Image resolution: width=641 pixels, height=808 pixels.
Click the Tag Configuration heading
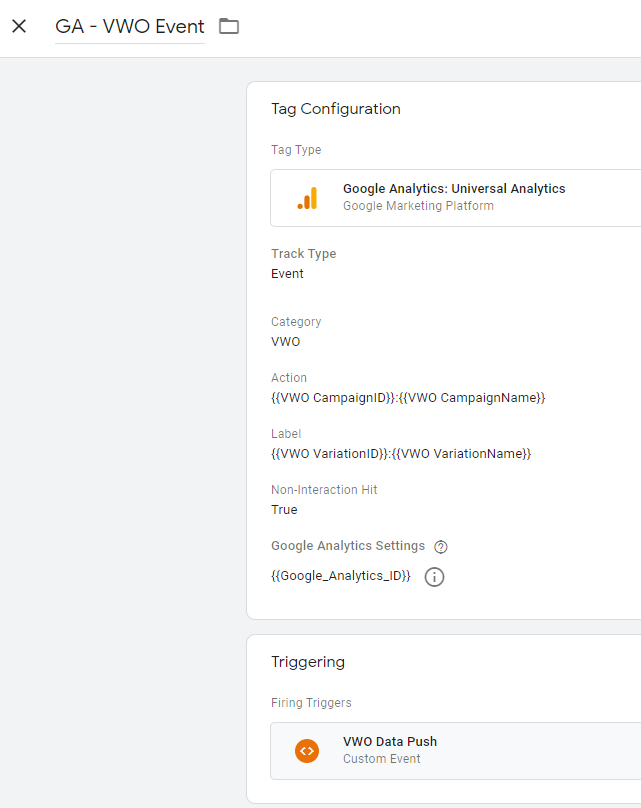point(336,109)
